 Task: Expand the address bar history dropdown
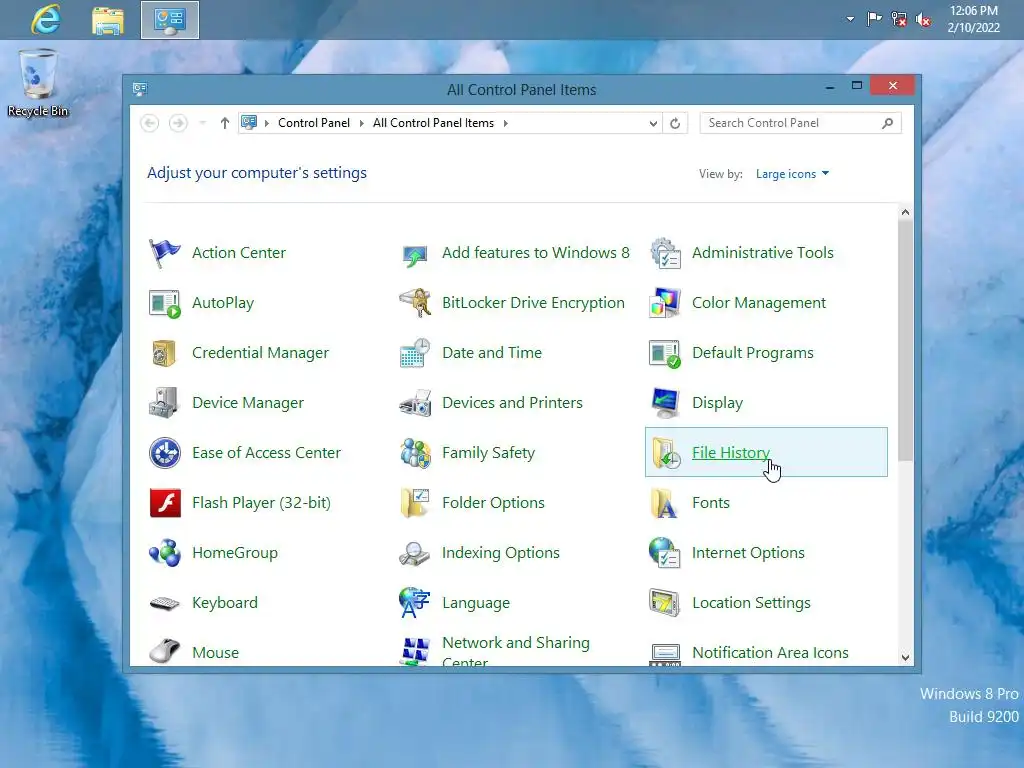(652, 123)
